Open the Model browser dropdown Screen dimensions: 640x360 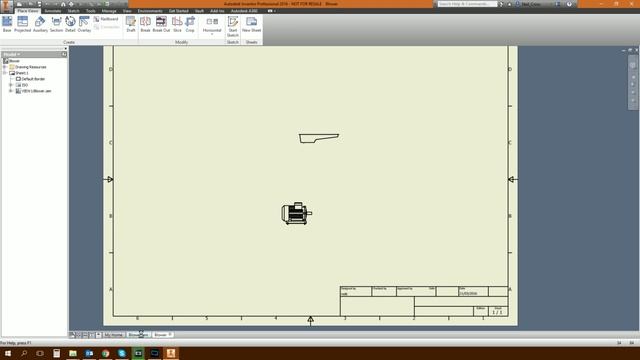(11, 54)
